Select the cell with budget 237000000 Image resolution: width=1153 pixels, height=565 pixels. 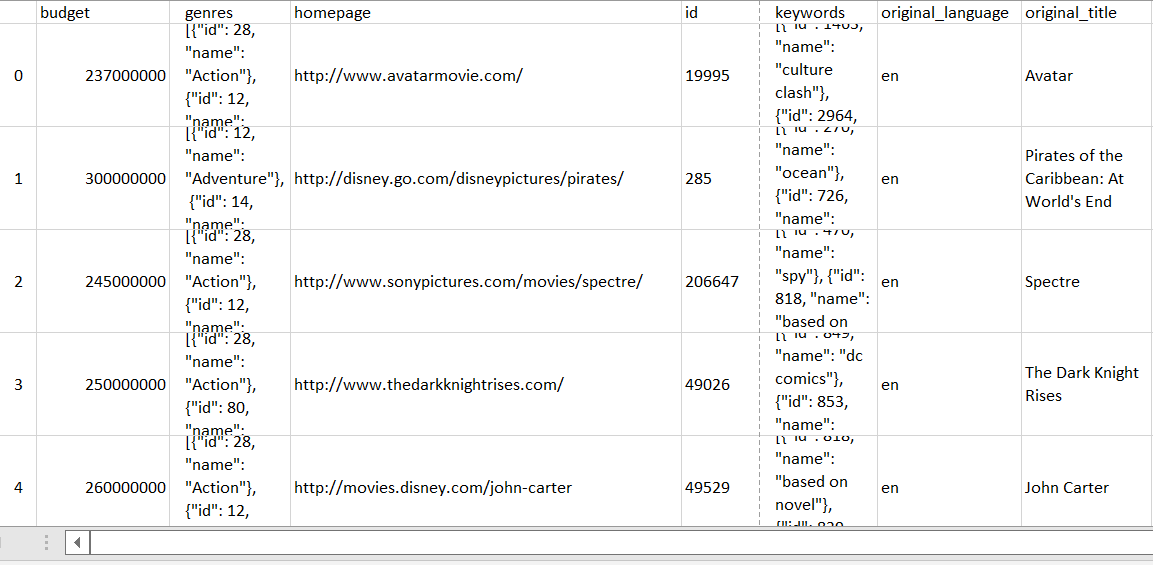point(126,76)
